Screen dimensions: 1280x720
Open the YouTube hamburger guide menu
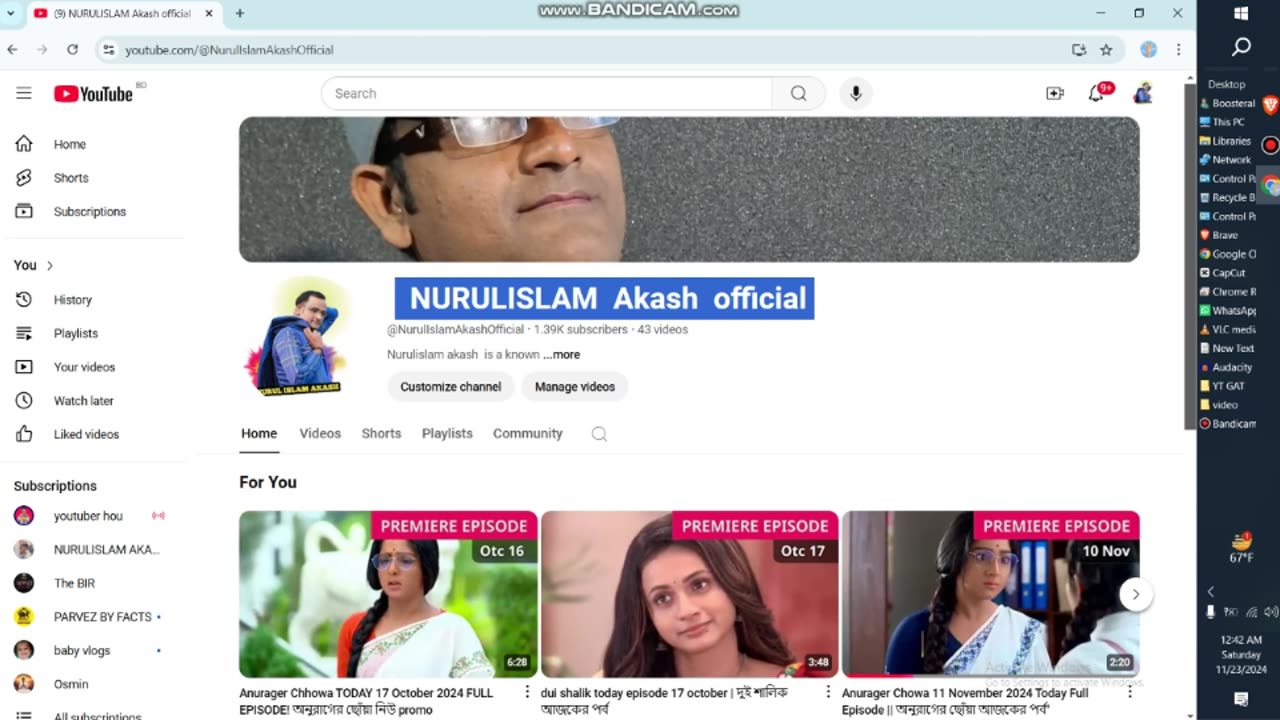click(24, 93)
